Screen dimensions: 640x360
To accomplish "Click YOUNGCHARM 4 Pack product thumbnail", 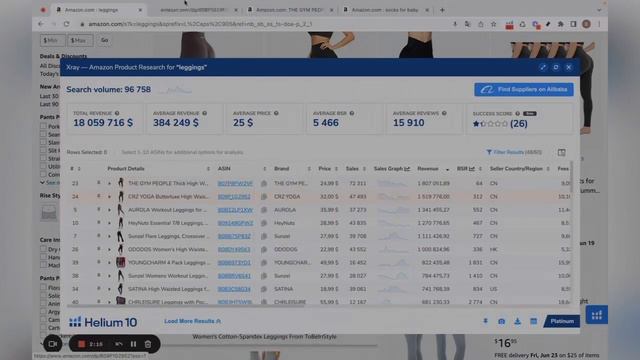I will click(120, 262).
